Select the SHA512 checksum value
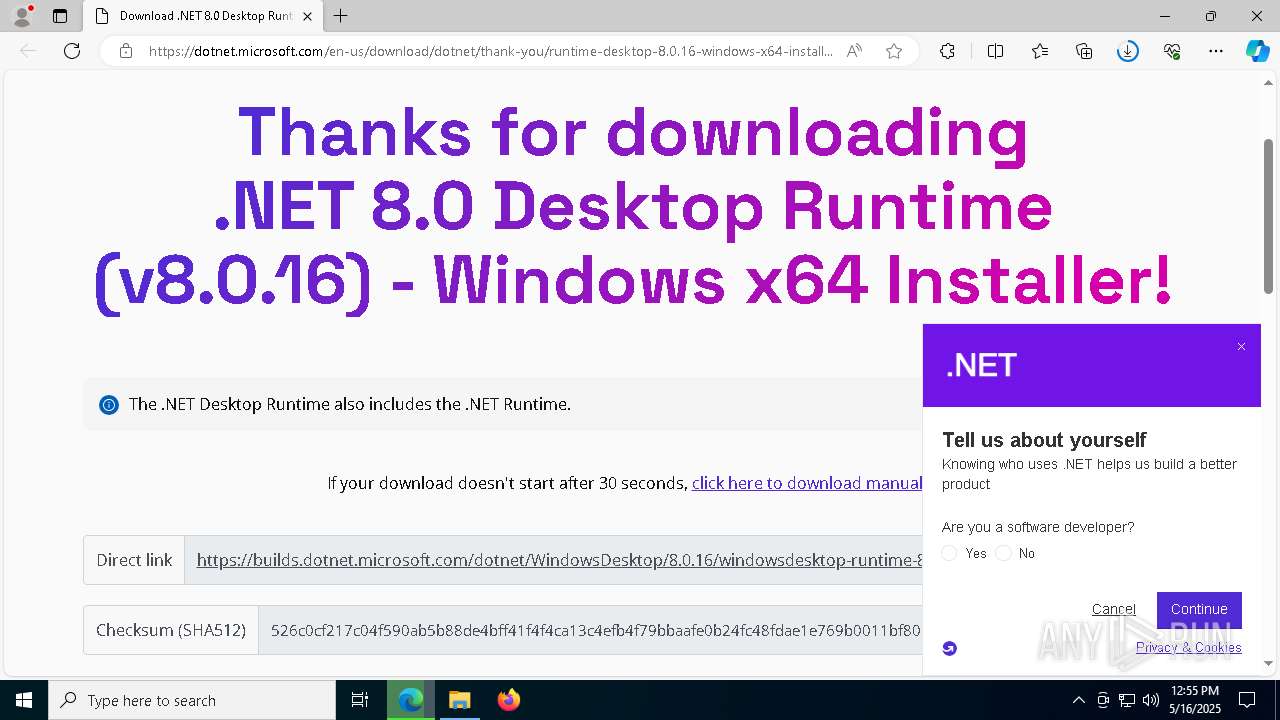Image resolution: width=1280 pixels, height=720 pixels. pyautogui.click(x=596, y=630)
